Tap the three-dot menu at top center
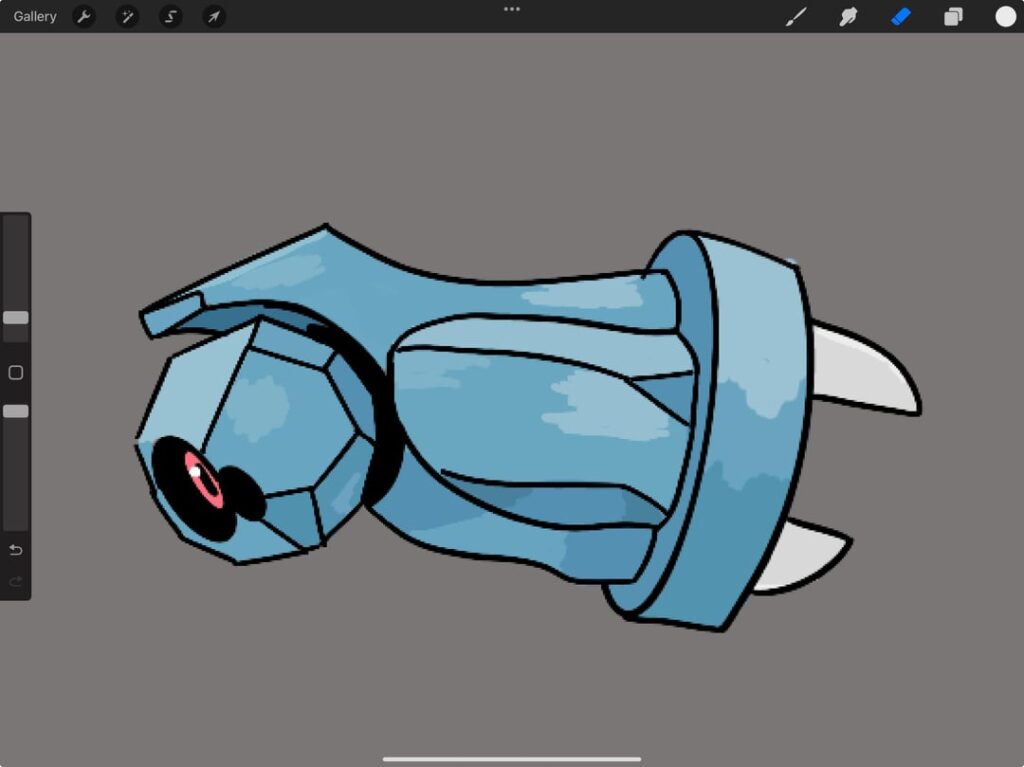Viewport: 1024px width, 767px height. coord(512,9)
